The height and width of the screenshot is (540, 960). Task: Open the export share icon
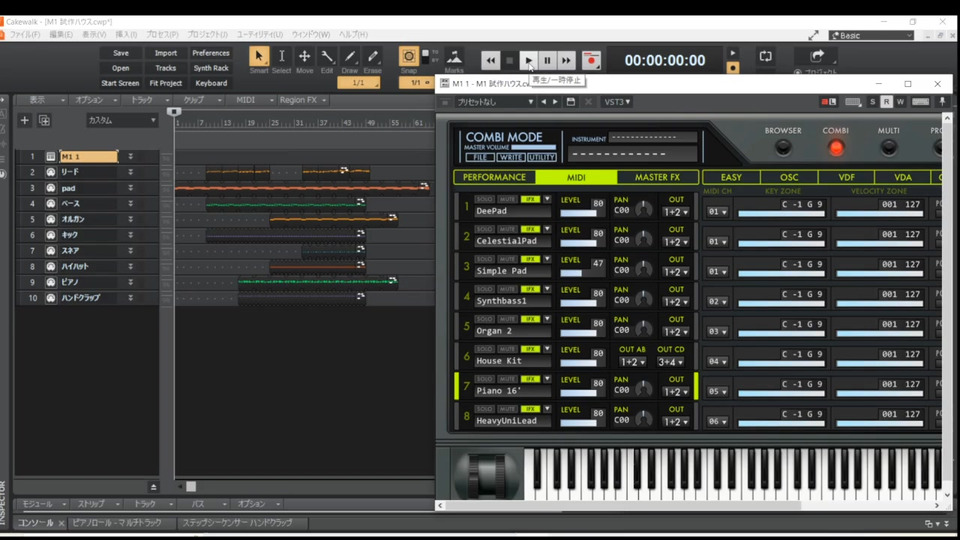[x=817, y=56]
